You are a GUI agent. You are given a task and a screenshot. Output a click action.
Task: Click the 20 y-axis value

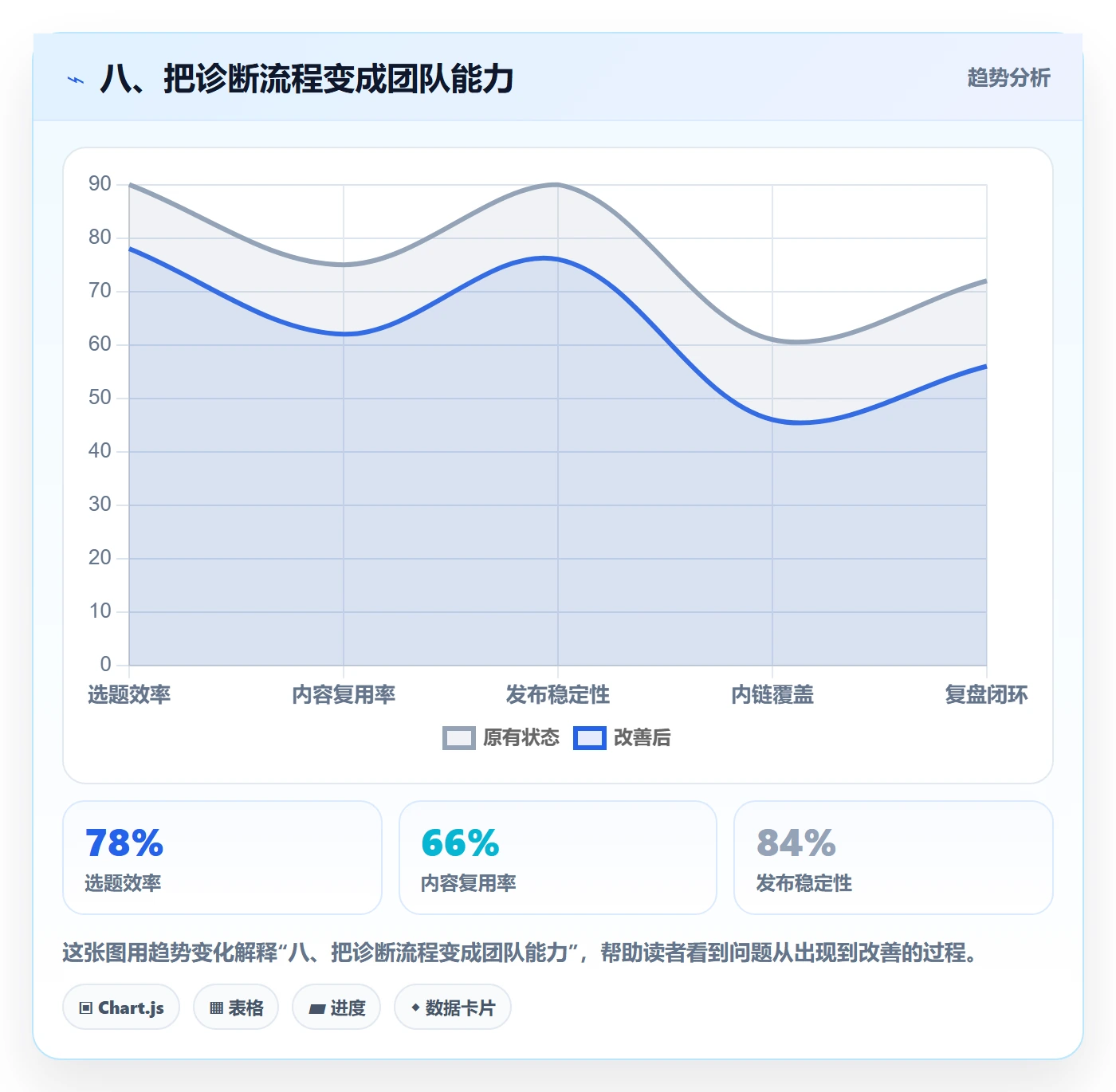point(100,558)
